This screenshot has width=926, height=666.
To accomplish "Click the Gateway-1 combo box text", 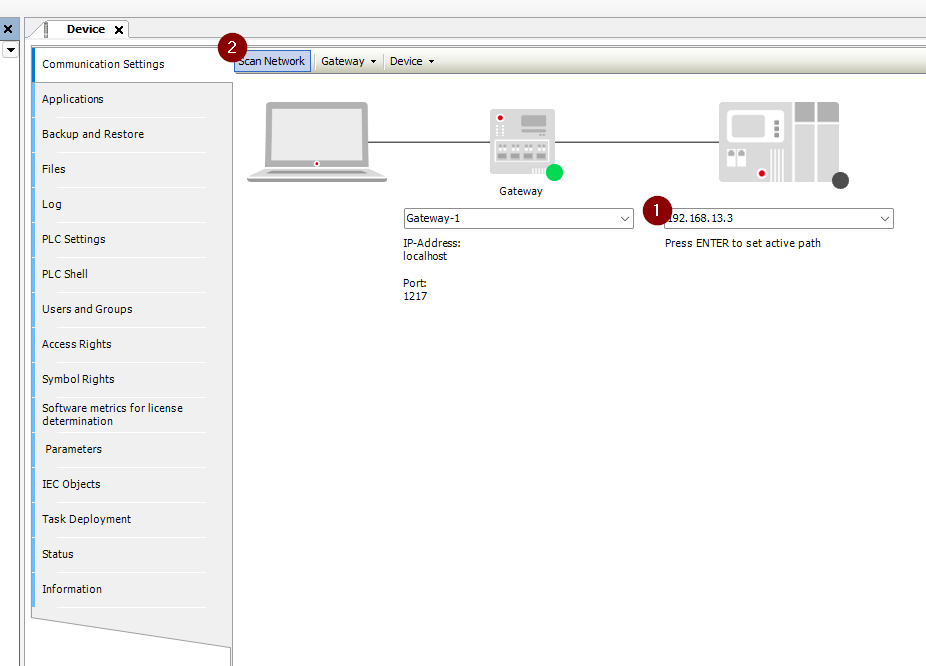I will point(433,218).
